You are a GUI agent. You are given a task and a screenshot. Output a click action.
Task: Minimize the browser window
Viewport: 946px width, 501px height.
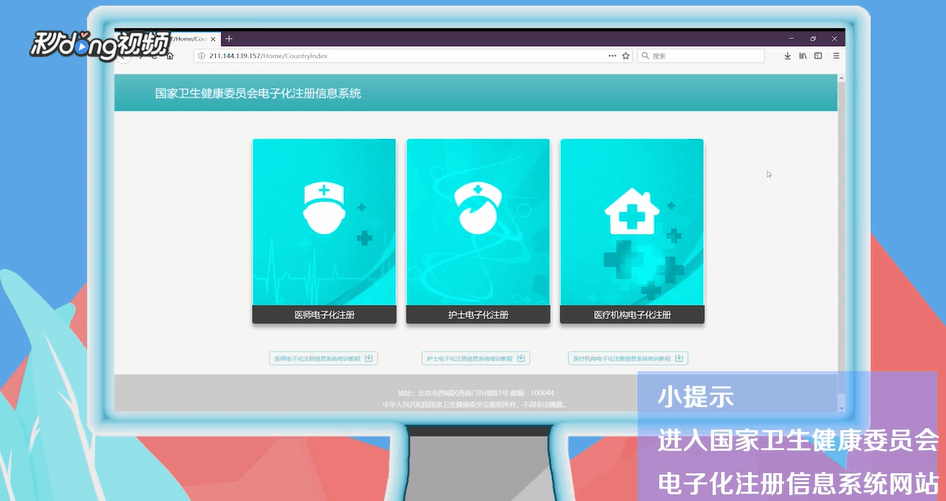pyautogui.click(x=792, y=39)
